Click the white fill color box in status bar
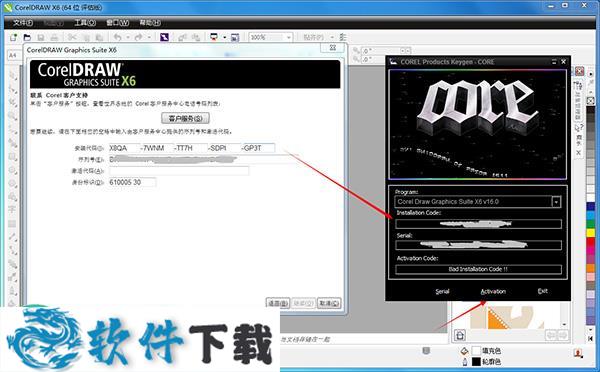This screenshot has height=372, width=600. click(x=476, y=351)
